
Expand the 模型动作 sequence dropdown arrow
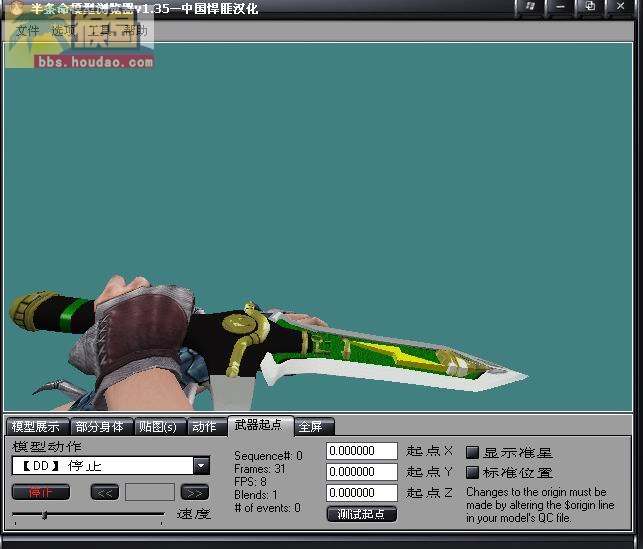[201, 466]
